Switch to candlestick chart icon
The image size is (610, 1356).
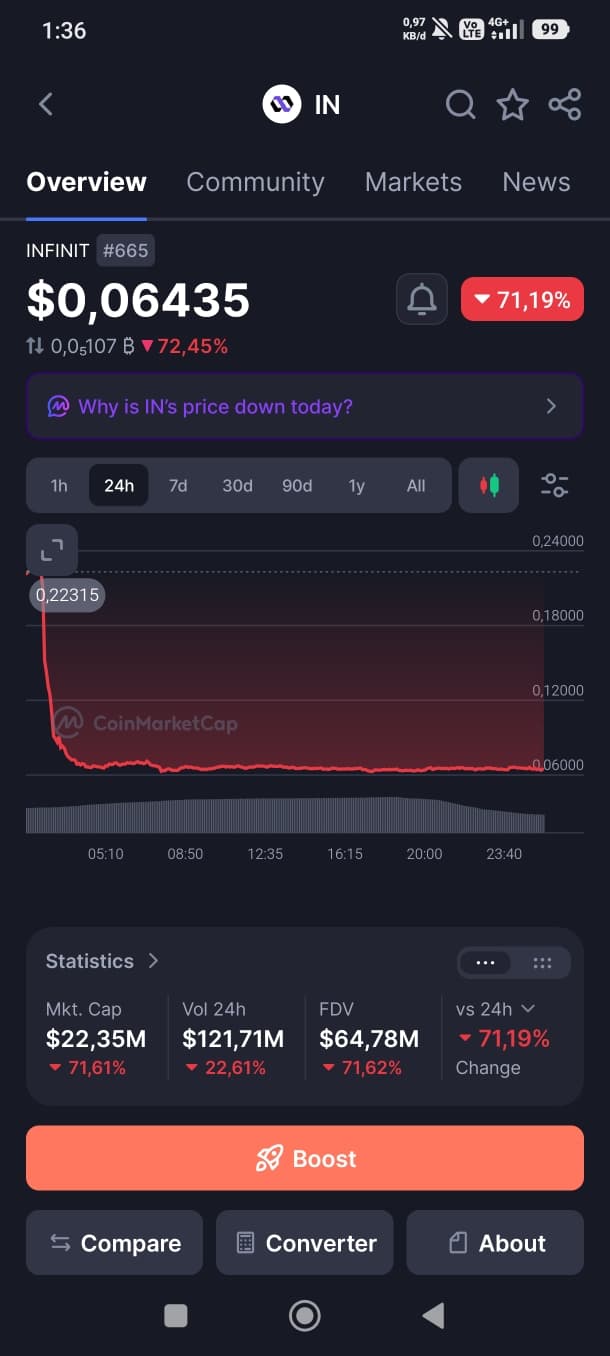(489, 486)
